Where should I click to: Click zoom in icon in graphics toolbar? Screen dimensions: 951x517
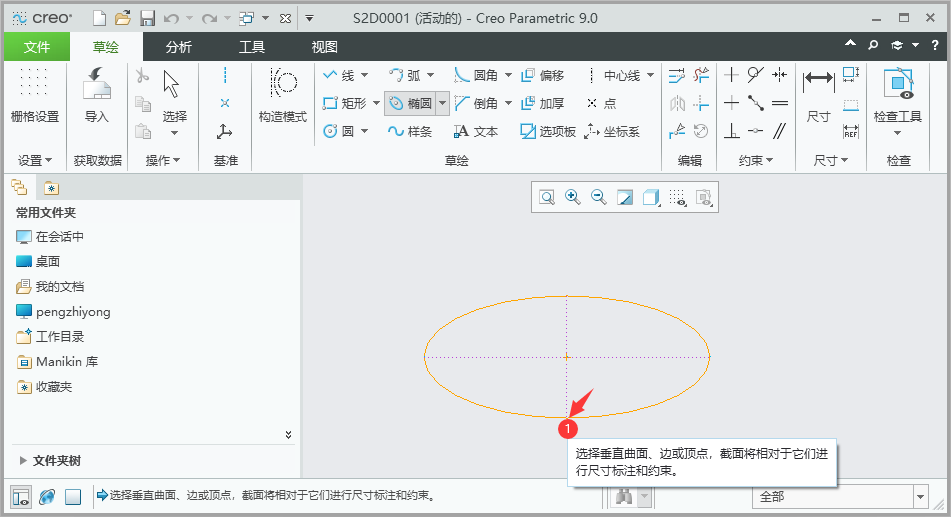point(573,197)
